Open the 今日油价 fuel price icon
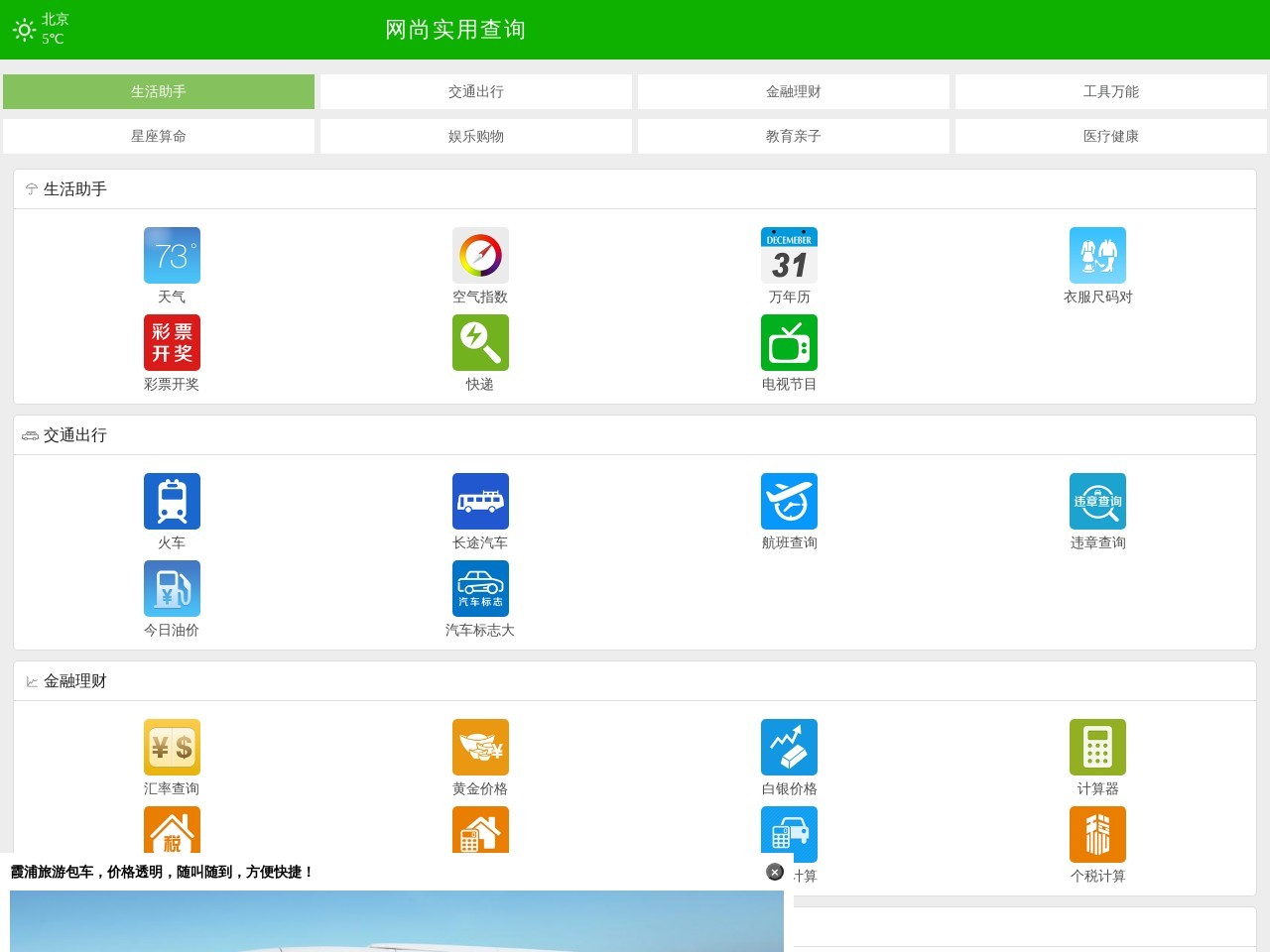Screen dimensions: 1270x952 172,589
